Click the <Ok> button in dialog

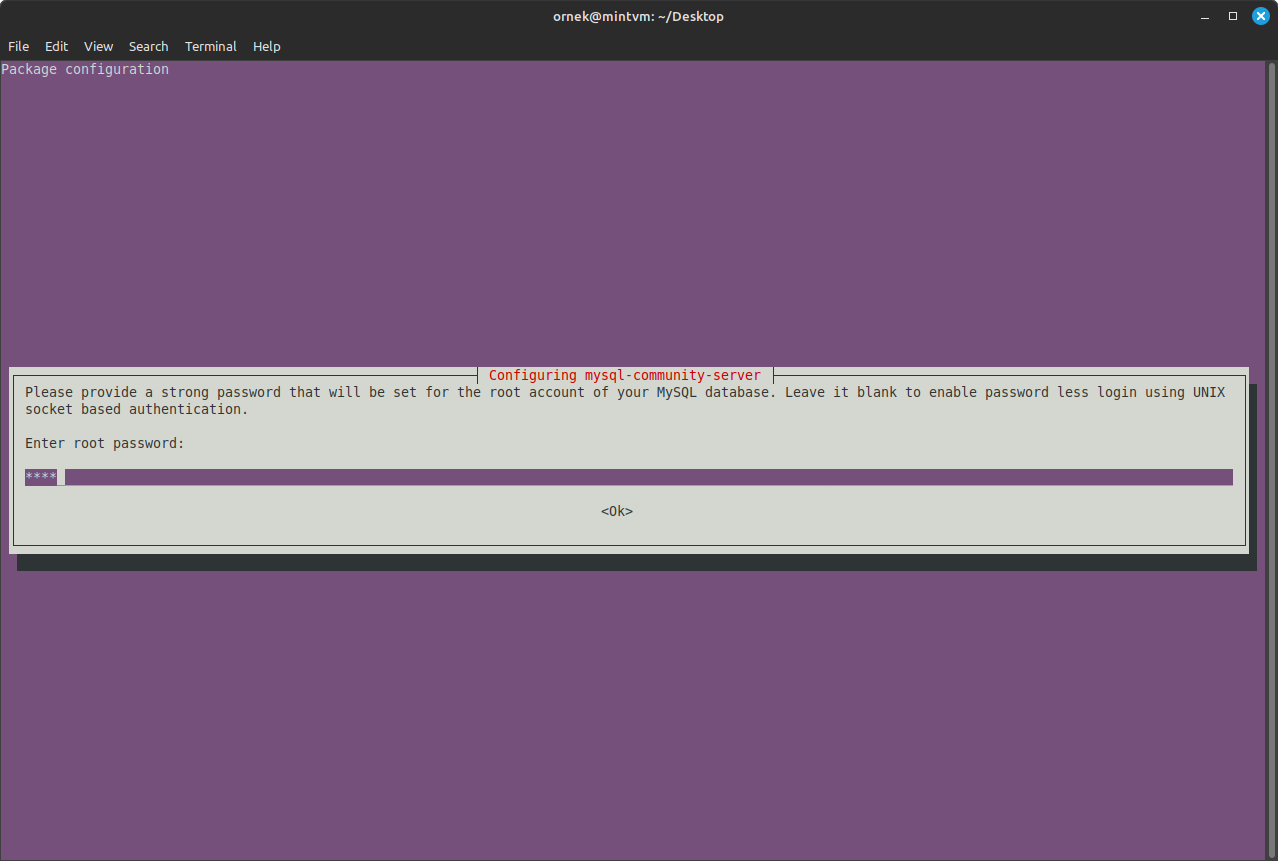(617, 511)
